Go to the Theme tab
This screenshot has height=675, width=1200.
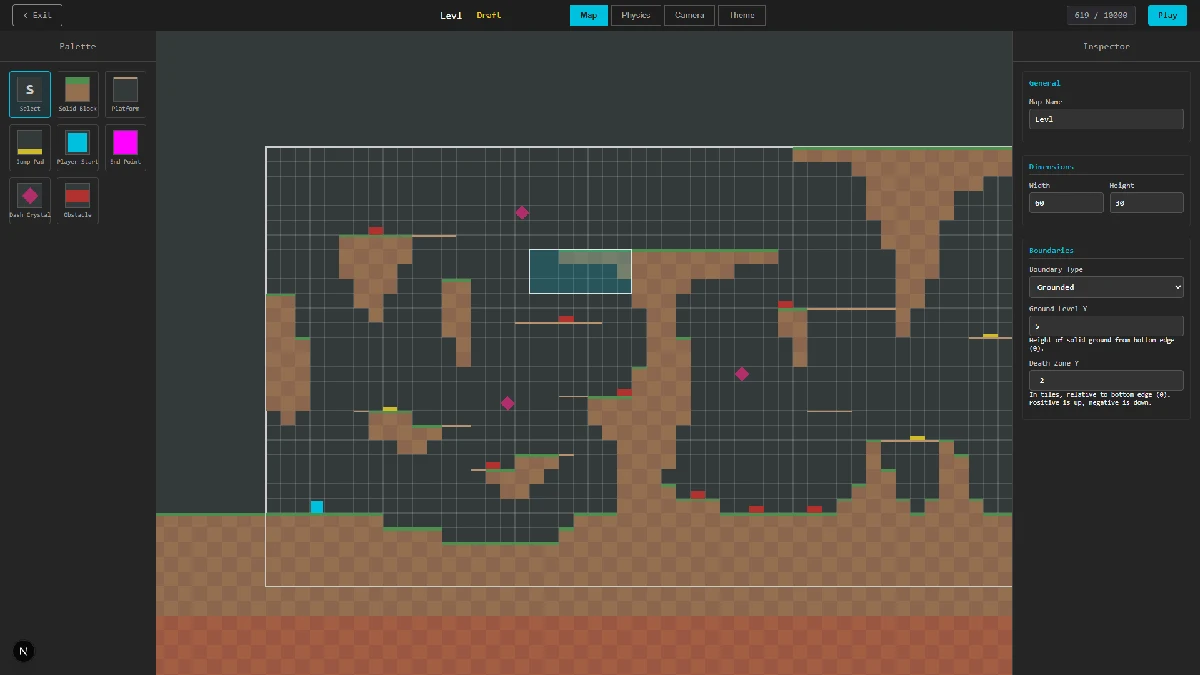742,15
